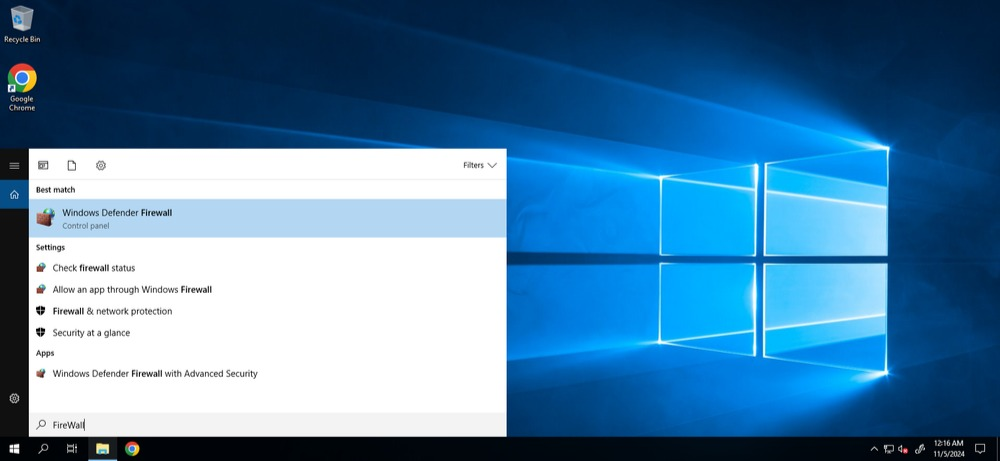Open Windows Defender Firewall best match
The height and width of the screenshot is (461, 1000).
click(x=268, y=218)
